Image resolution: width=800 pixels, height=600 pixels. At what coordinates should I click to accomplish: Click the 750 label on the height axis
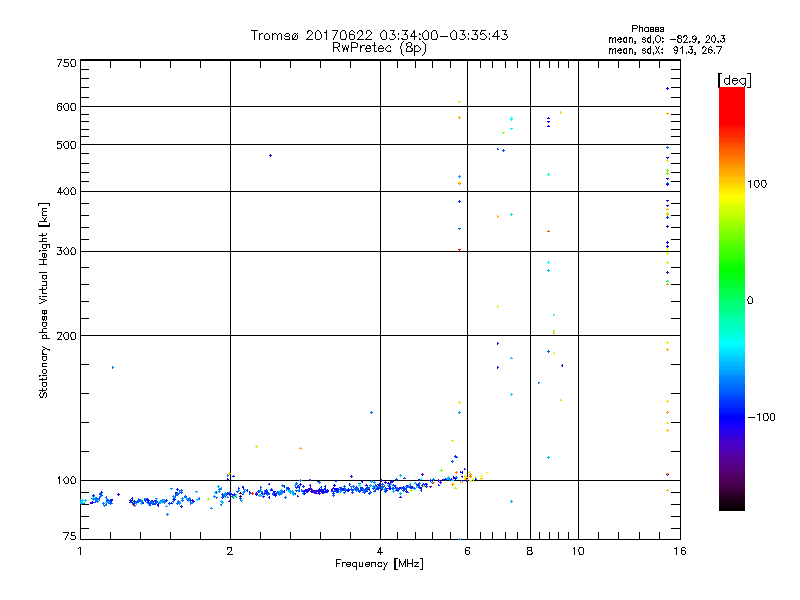click(66, 63)
